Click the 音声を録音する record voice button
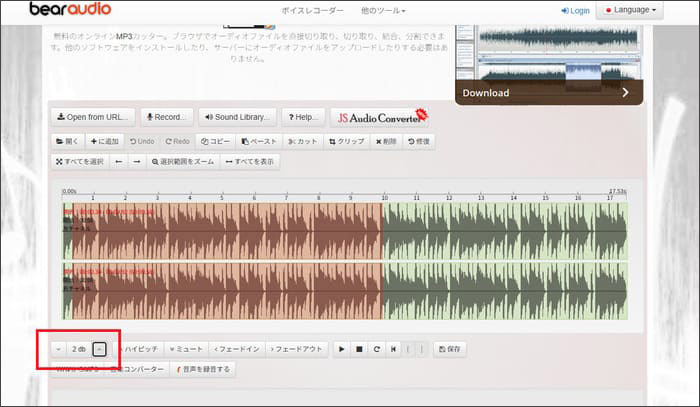This screenshot has width=700, height=407. [203, 370]
